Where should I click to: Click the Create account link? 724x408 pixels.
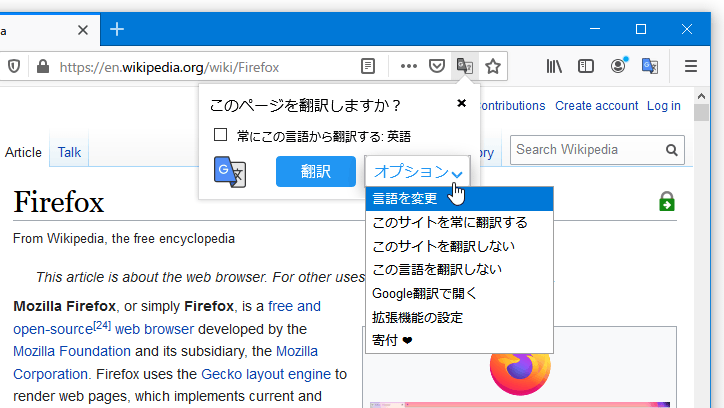pos(597,106)
